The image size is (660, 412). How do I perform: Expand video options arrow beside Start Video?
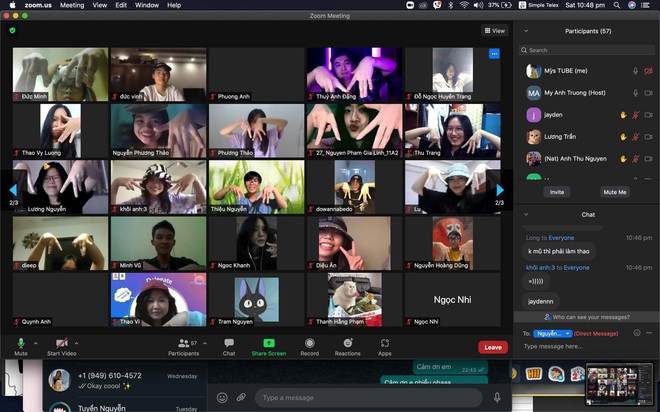click(x=76, y=343)
